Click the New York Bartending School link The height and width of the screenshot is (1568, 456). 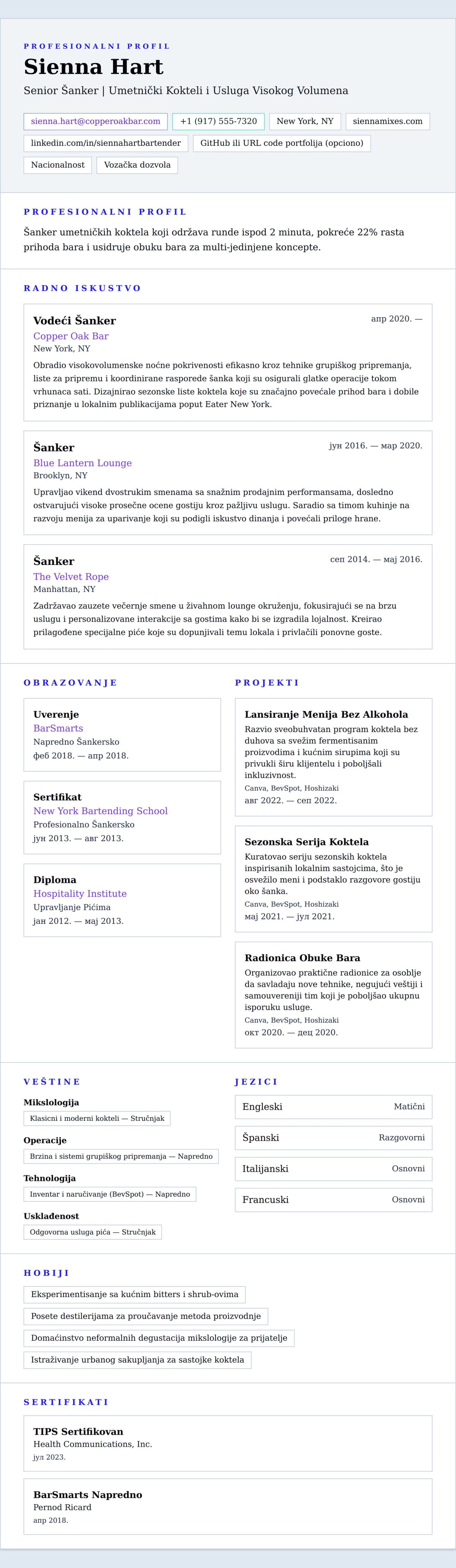pos(100,812)
